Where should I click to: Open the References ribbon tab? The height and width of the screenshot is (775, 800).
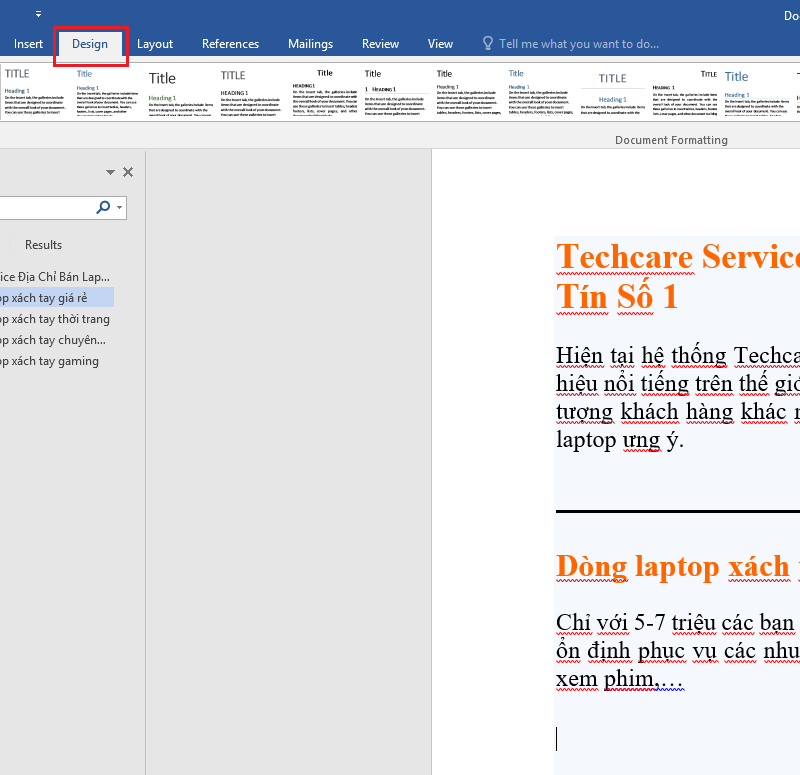(x=230, y=44)
